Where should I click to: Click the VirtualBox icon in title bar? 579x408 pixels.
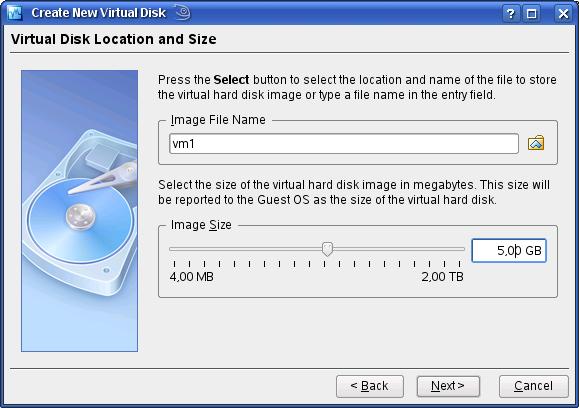click(14, 13)
